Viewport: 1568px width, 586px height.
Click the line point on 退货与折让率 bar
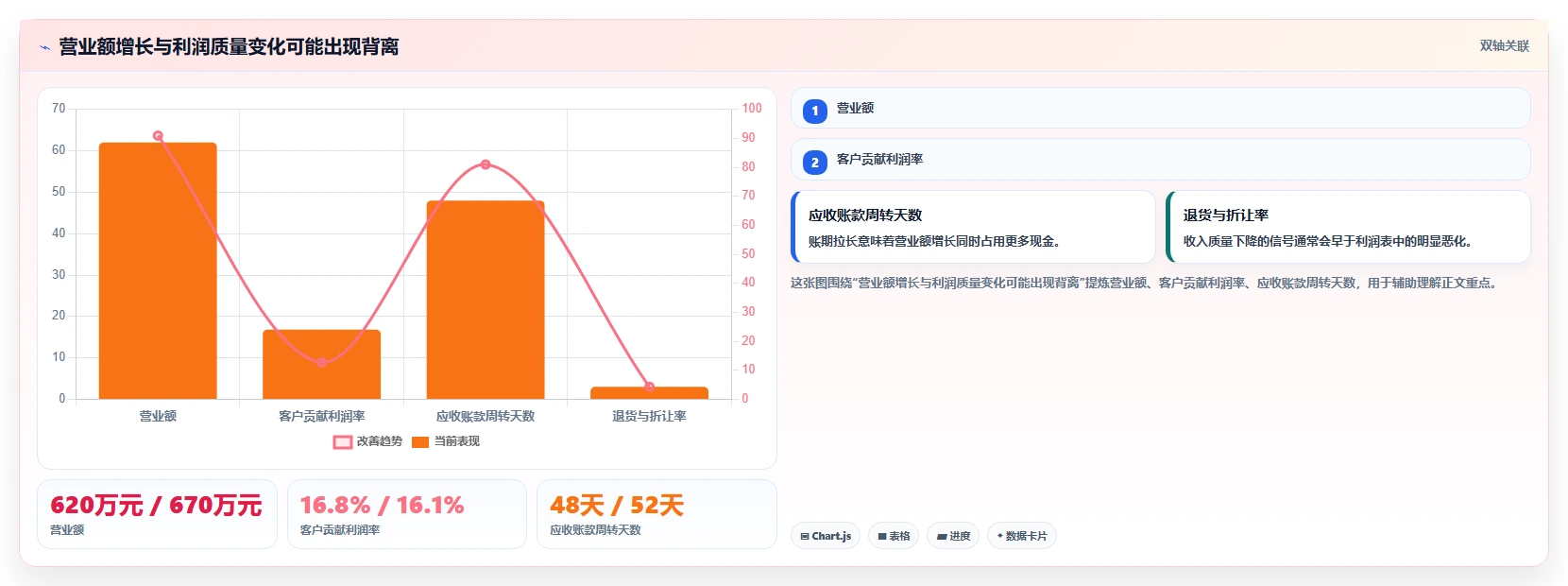click(x=649, y=387)
